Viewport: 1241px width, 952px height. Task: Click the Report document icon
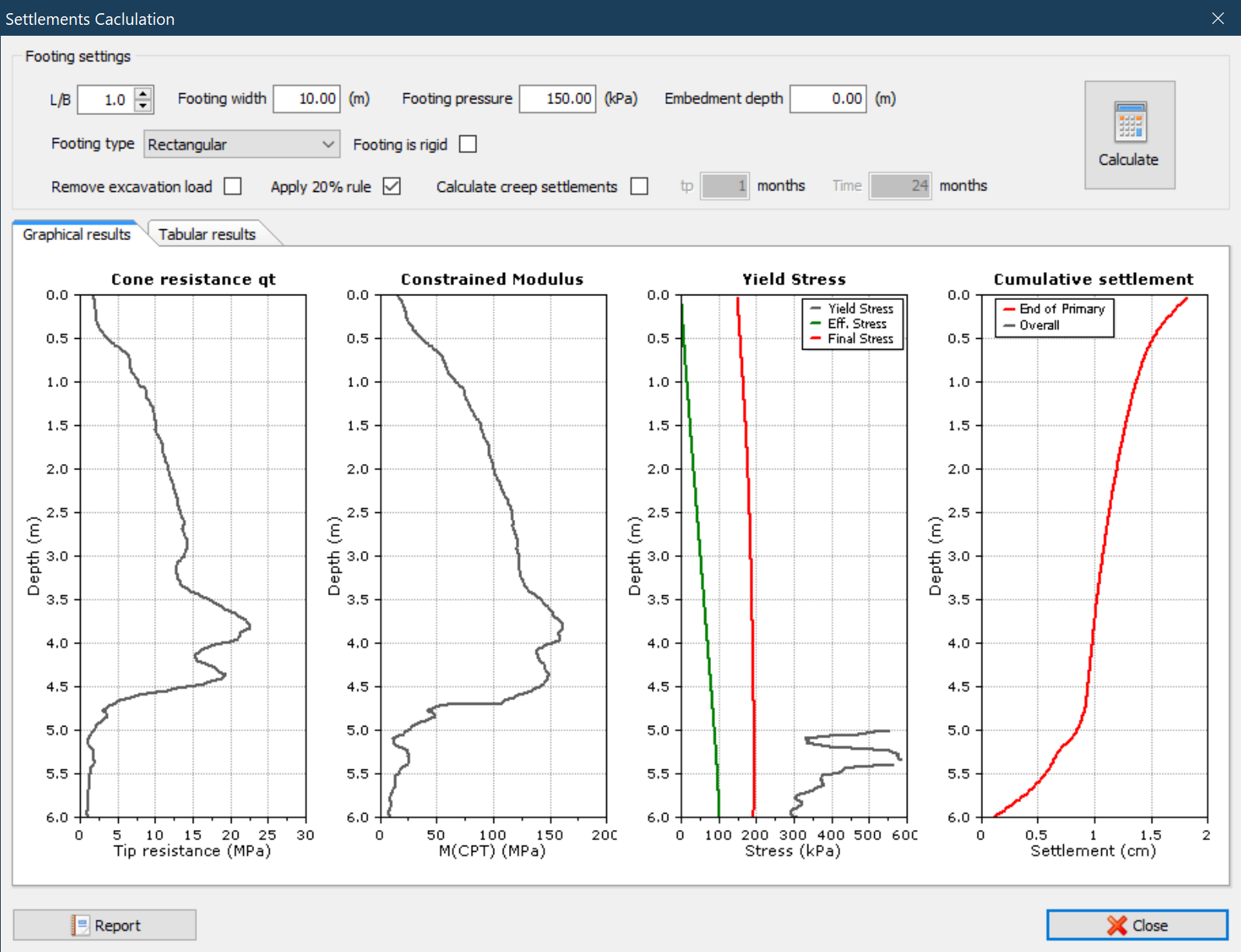coord(80,925)
